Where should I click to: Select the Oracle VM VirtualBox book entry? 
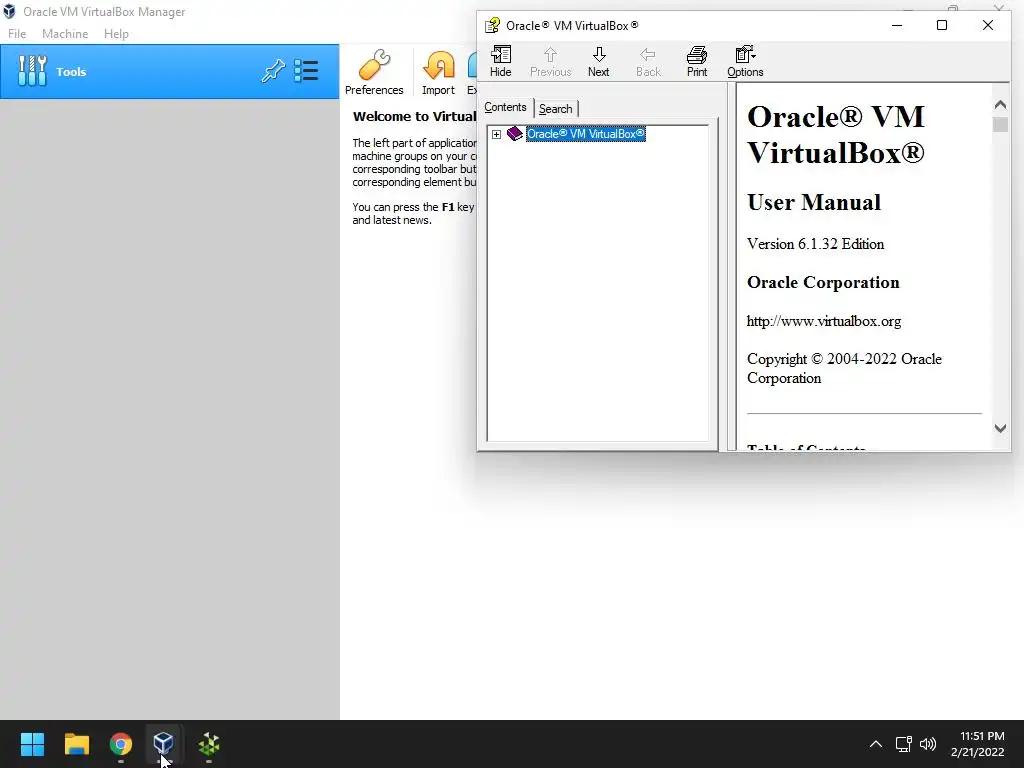586,134
